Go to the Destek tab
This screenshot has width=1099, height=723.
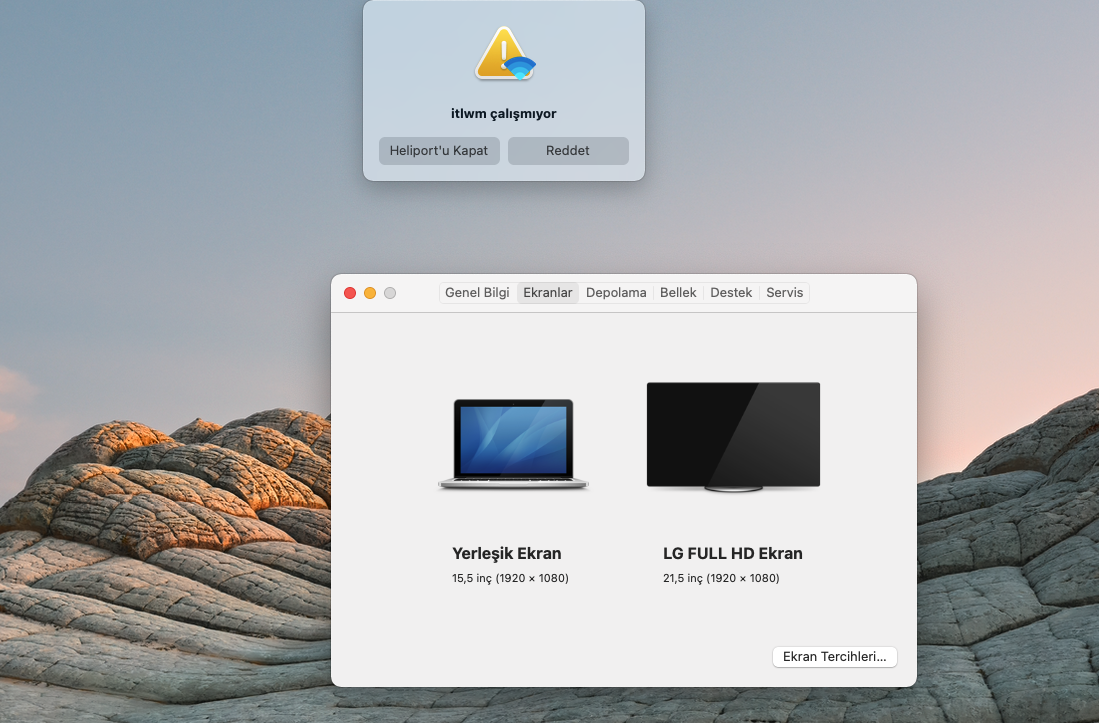[x=731, y=293]
